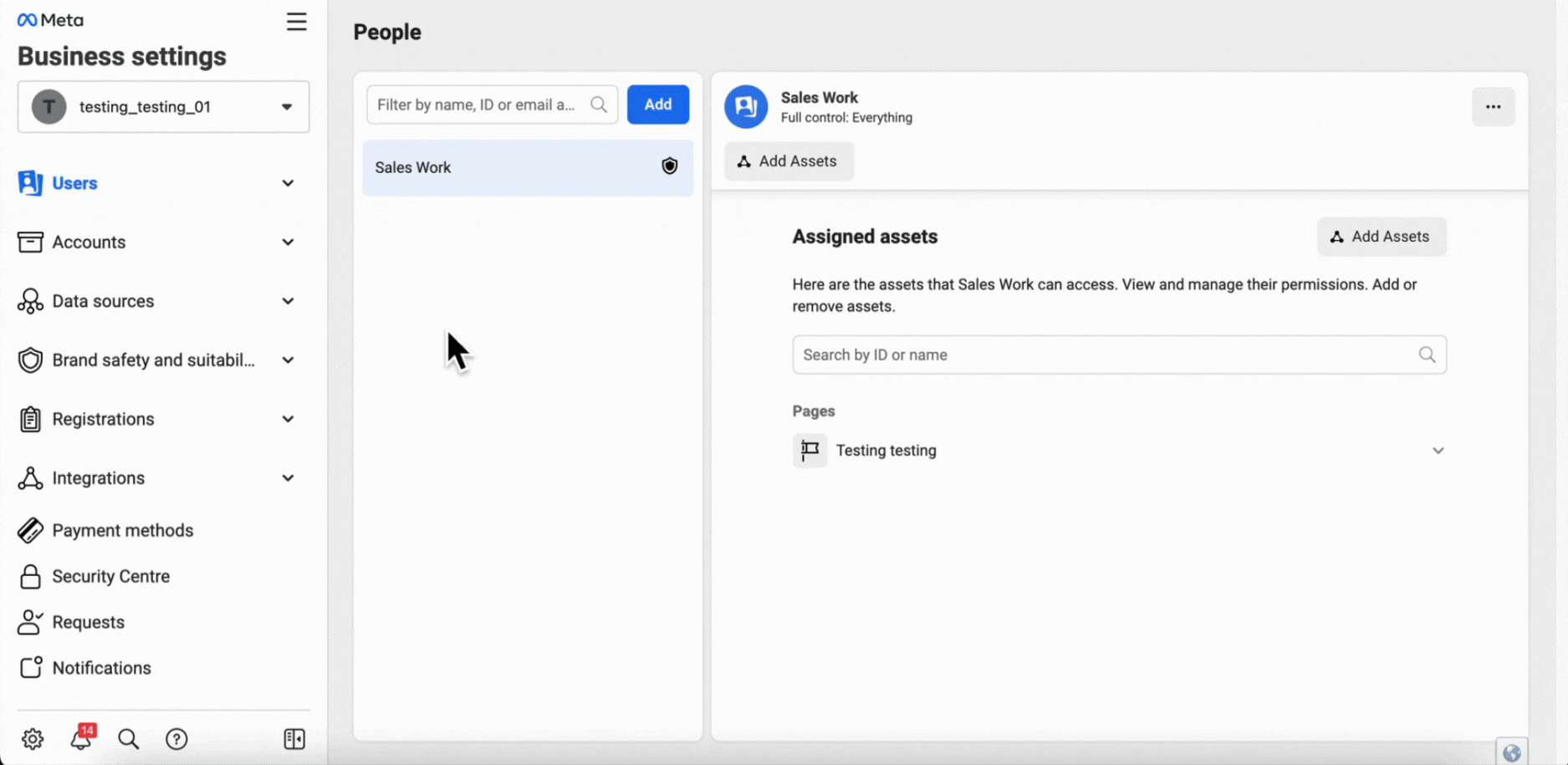Screen dimensions: 1568x765
Task: Click the Data sources icon
Action: [30, 301]
